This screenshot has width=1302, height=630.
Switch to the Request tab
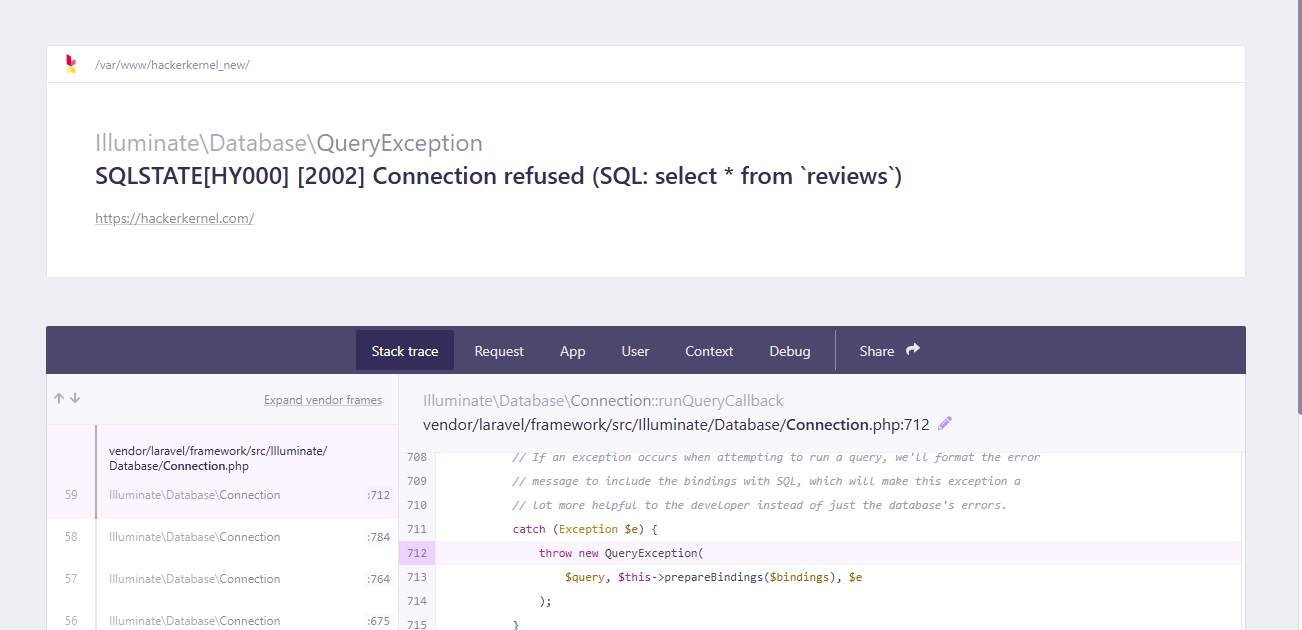pos(499,351)
